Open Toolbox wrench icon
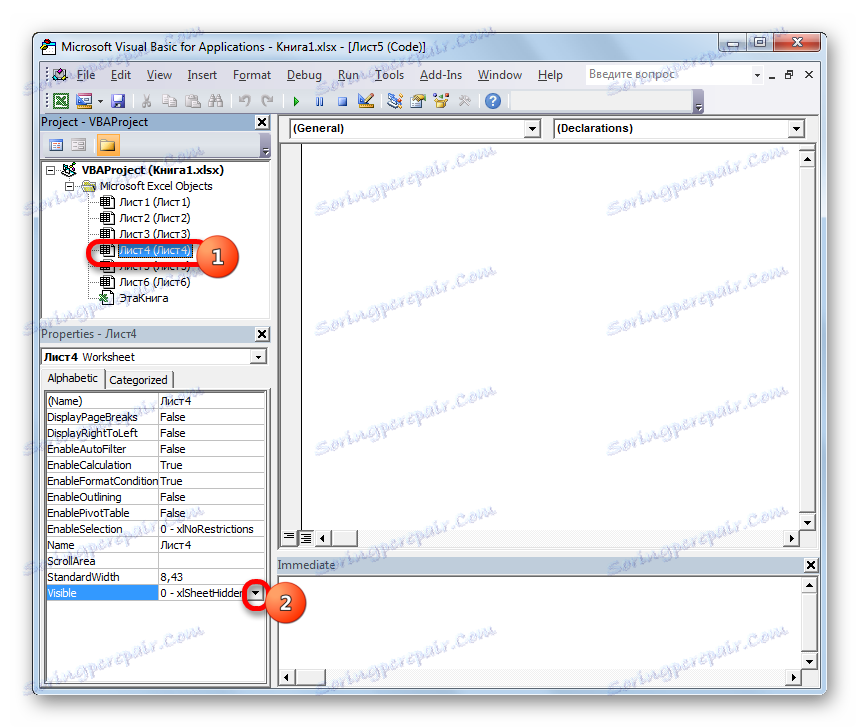The height and width of the screenshot is (728, 860). [x=465, y=101]
